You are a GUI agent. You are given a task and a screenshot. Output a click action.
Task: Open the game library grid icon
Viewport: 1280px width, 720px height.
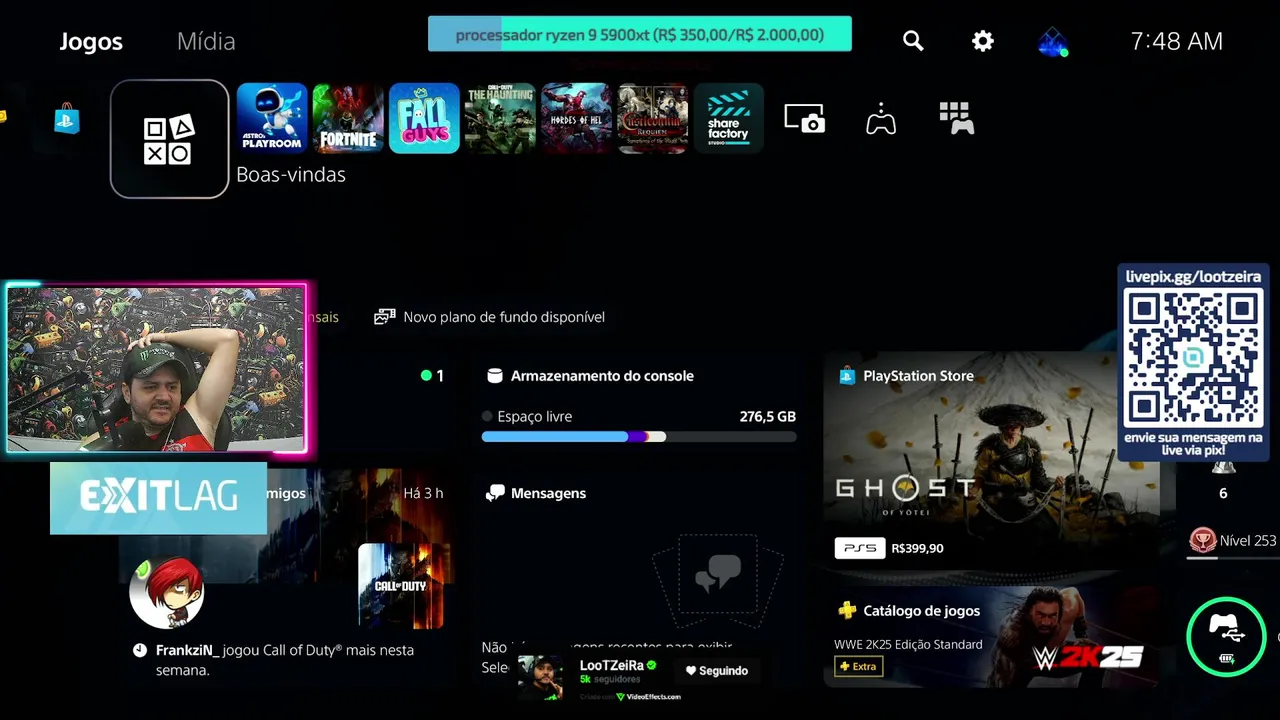[957, 118]
